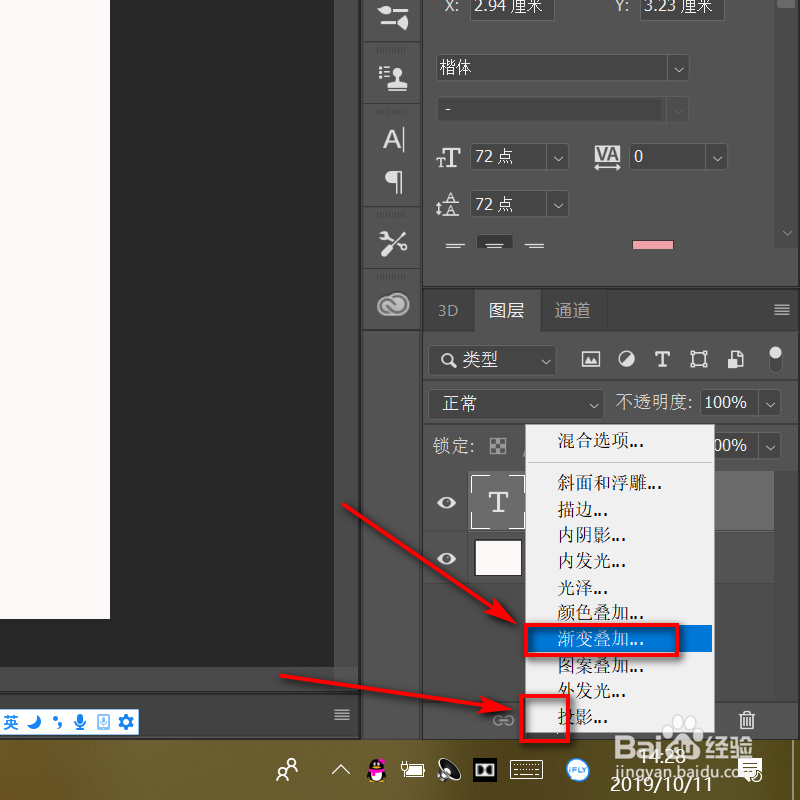This screenshot has height=800, width=800.
Task: Click the pink text color swatch
Action: pyautogui.click(x=653, y=245)
